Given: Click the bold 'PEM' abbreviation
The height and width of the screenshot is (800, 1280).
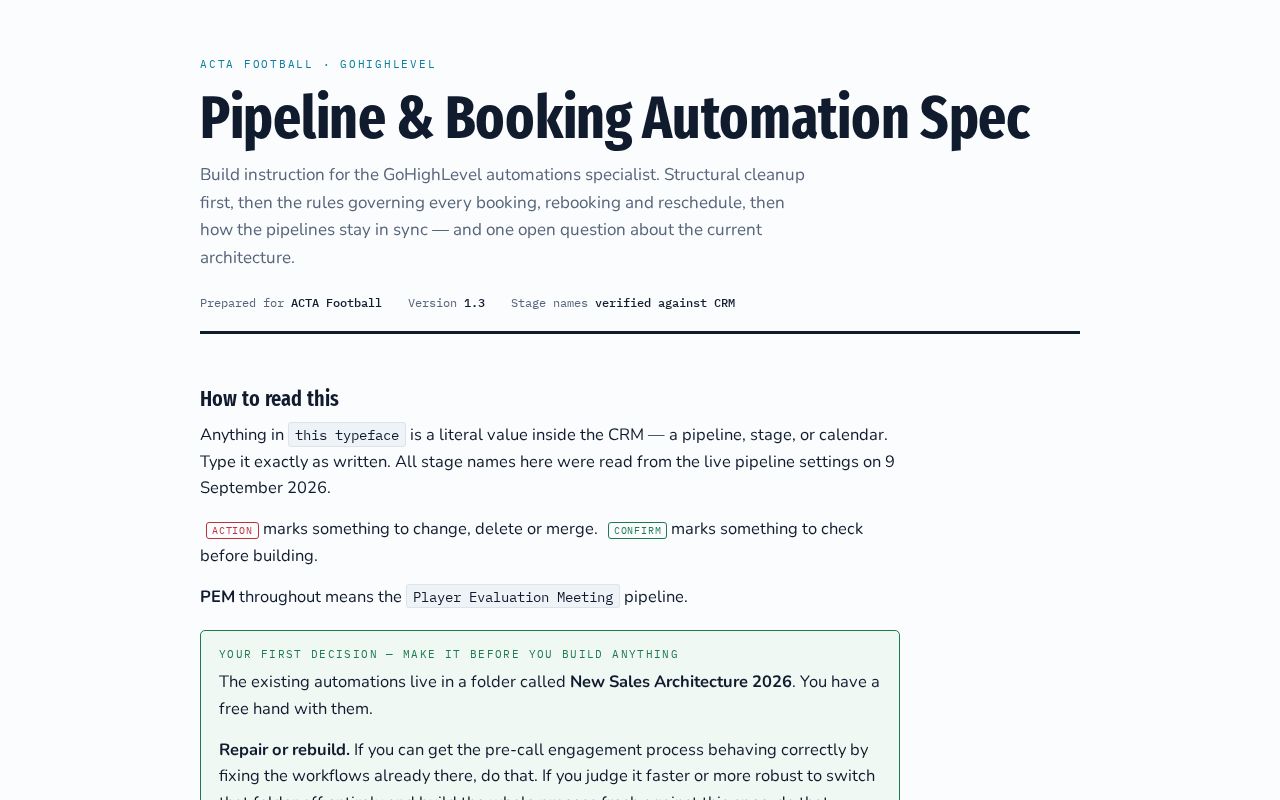Looking at the screenshot, I should pos(217,597).
